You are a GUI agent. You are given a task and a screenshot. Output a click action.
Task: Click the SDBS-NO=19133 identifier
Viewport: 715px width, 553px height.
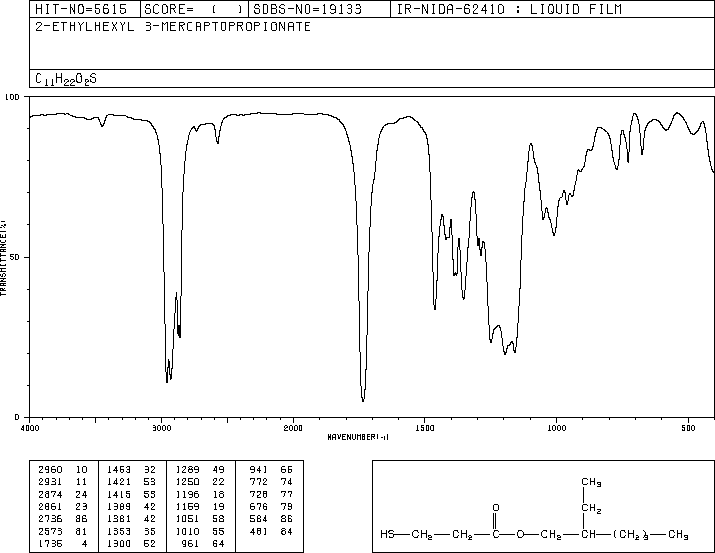coord(307,9)
